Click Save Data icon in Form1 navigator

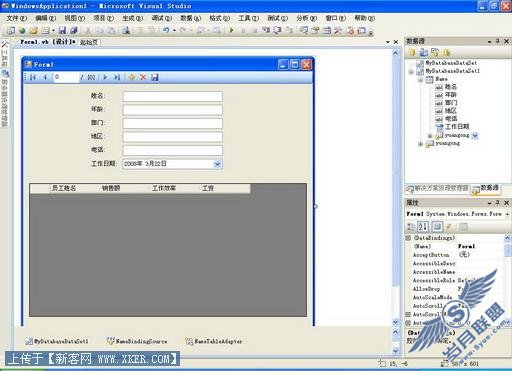point(155,77)
